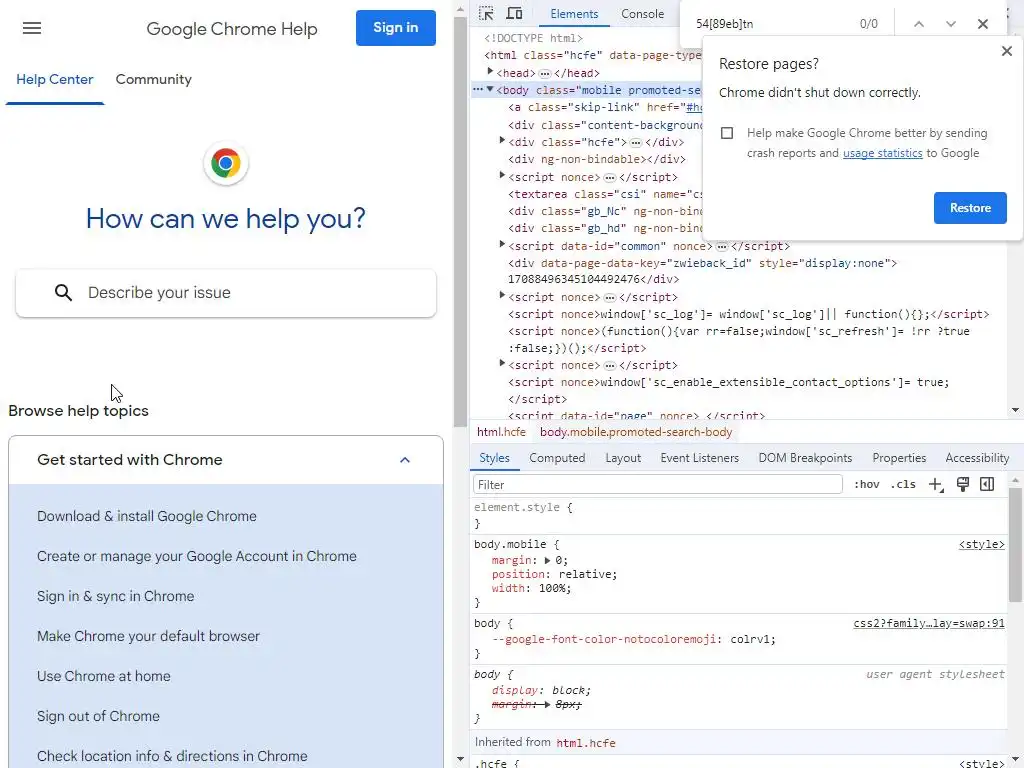Select body.mobile.promoted-search-body breadcrumb
Image resolution: width=1024 pixels, height=768 pixels.
pyautogui.click(x=636, y=432)
